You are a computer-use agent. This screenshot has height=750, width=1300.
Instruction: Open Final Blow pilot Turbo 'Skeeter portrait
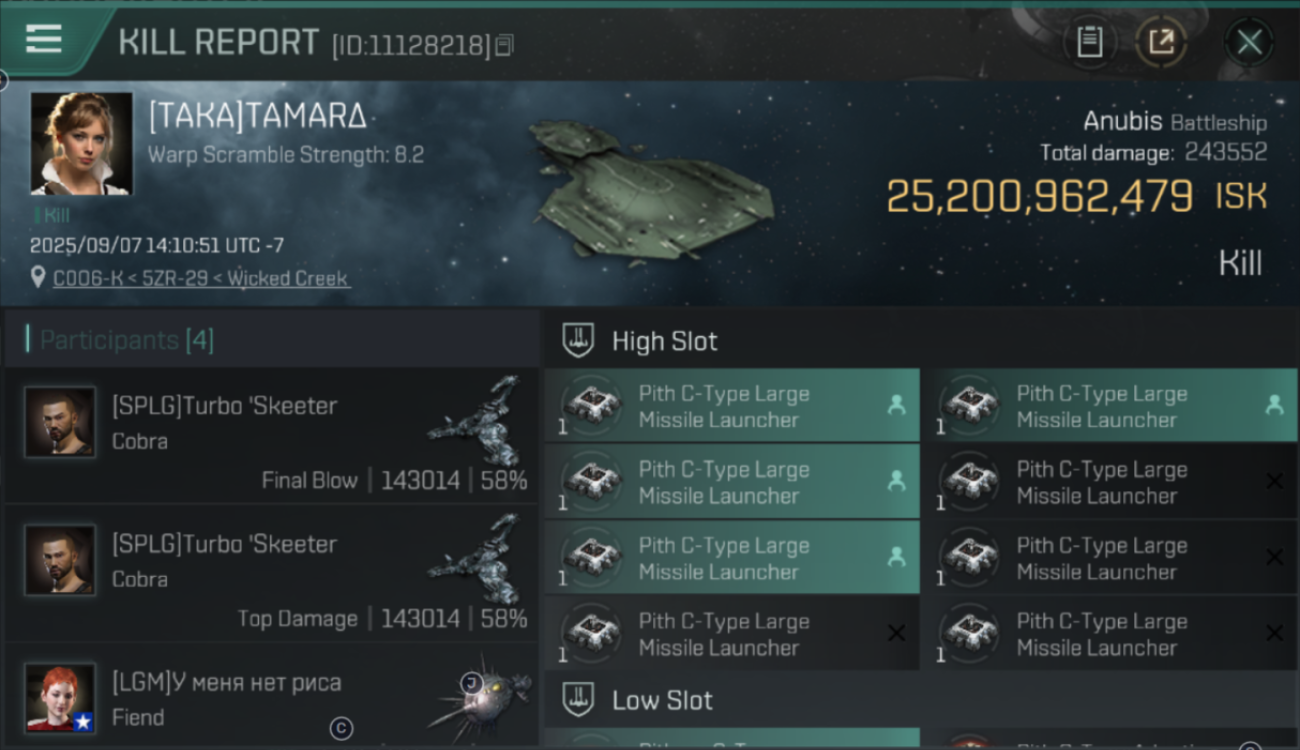(x=60, y=422)
